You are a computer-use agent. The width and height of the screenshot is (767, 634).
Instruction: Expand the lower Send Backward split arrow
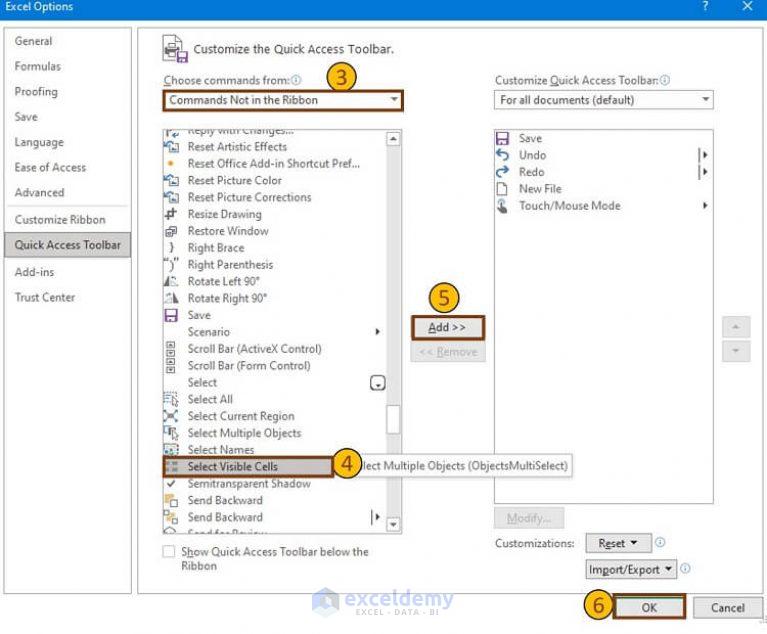tap(376, 517)
